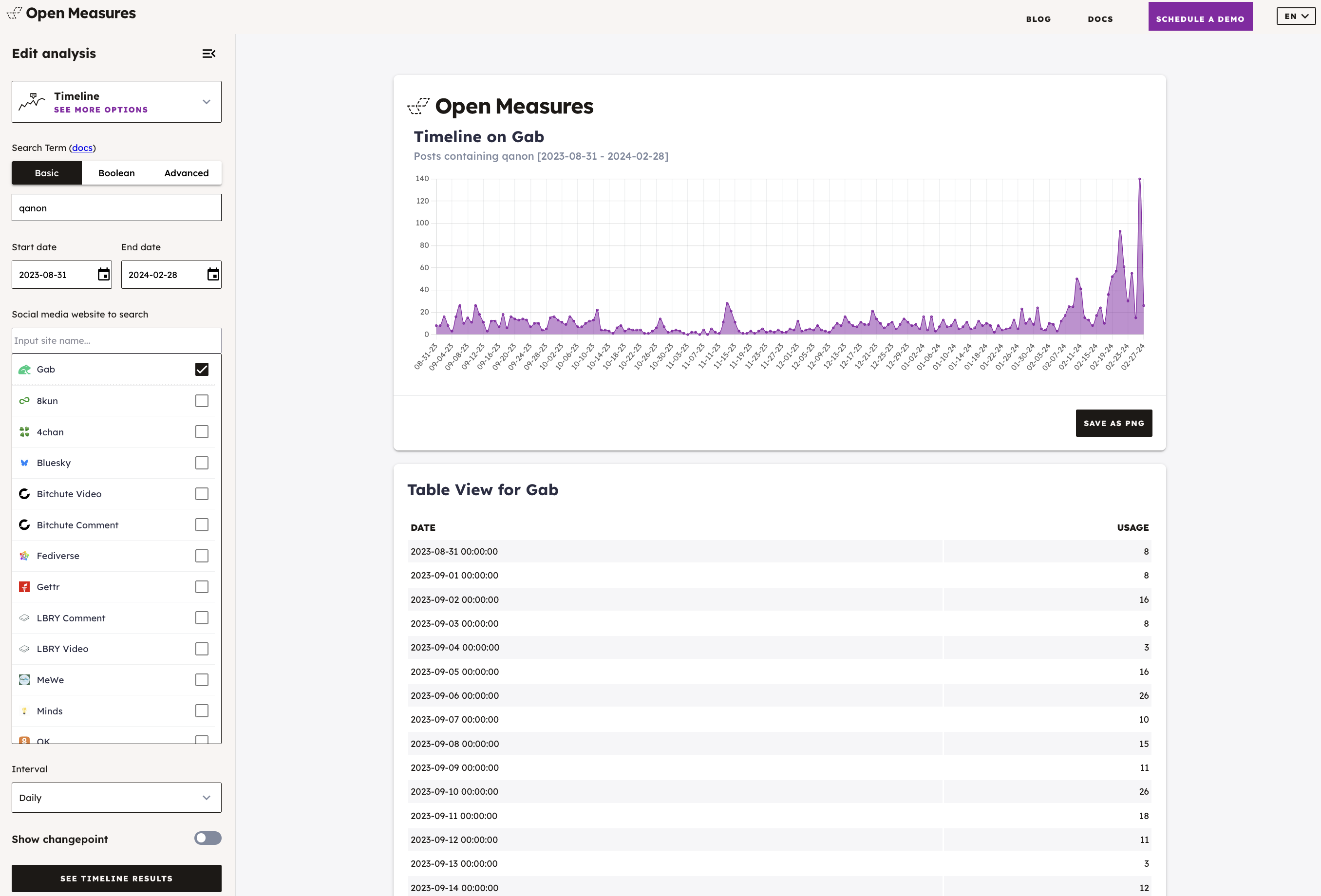1321x896 pixels.
Task: Open the End date calendar picker icon
Action: (x=213, y=275)
